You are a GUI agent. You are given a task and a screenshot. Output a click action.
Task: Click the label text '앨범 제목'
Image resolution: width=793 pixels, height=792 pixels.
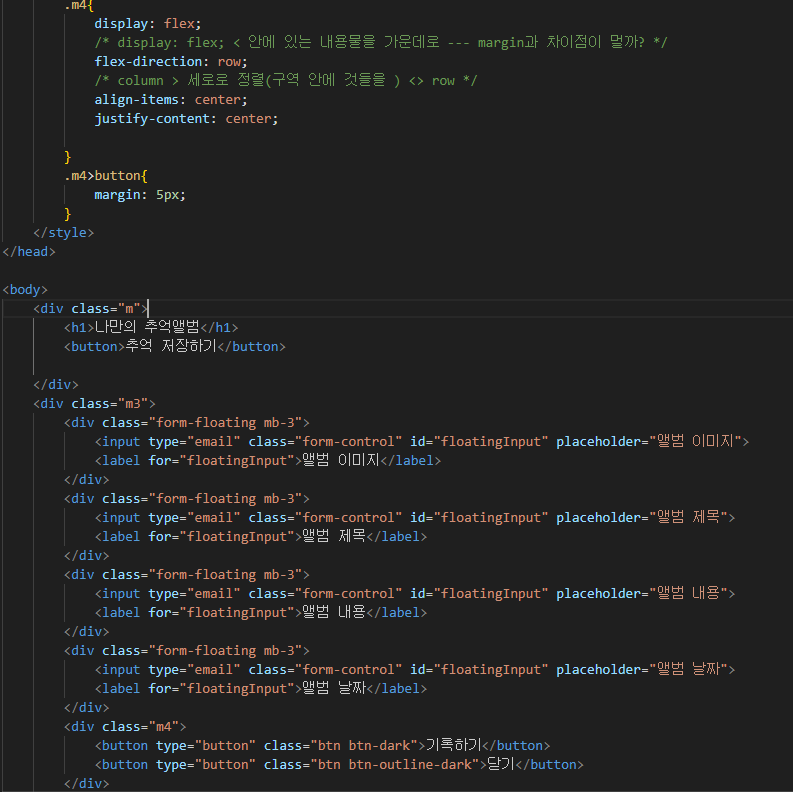[x=334, y=536]
